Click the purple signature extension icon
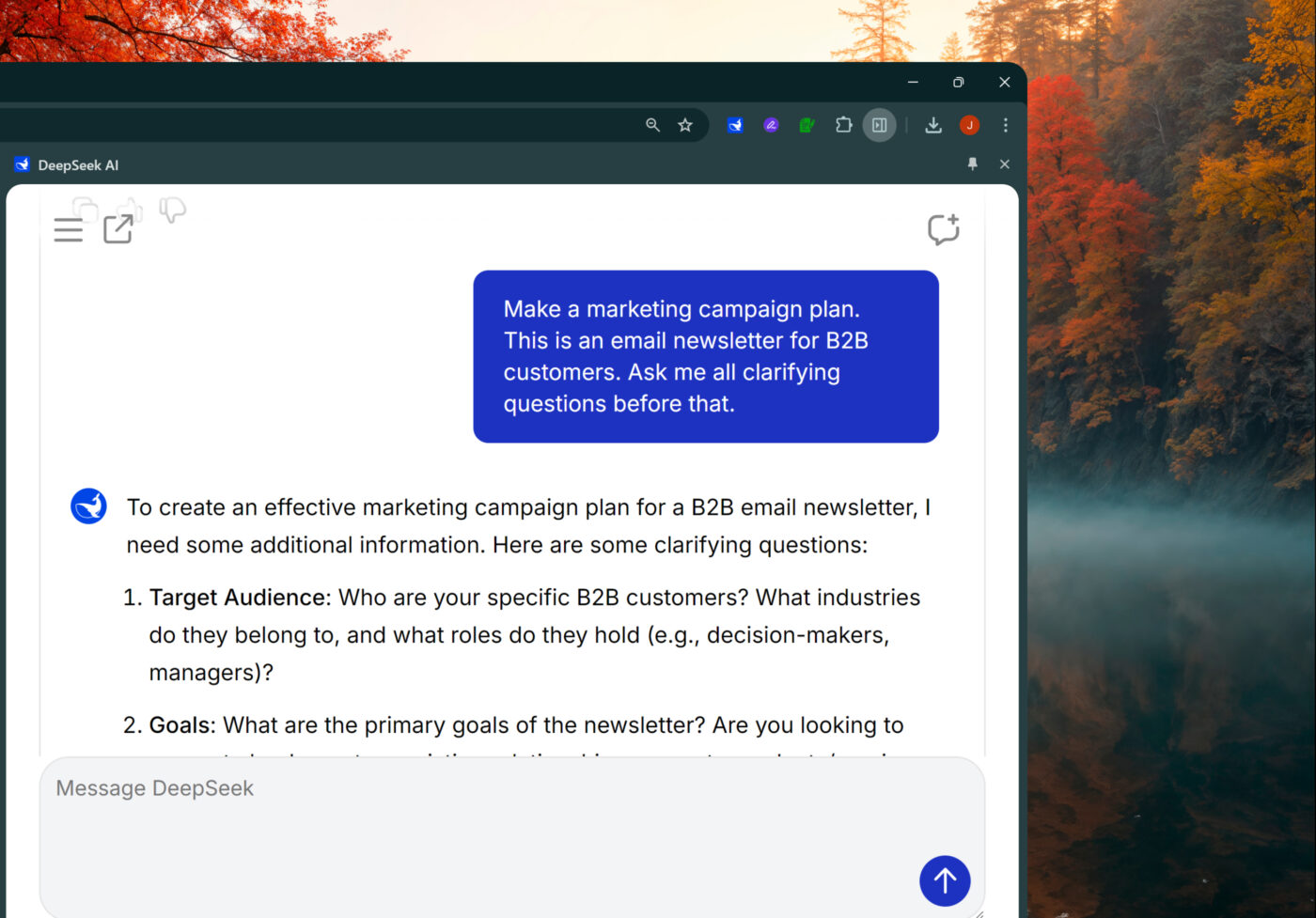 point(771,125)
